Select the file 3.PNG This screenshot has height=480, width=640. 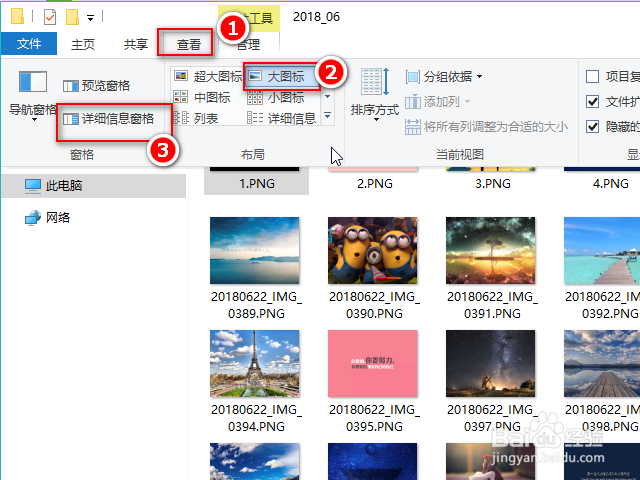(x=493, y=184)
